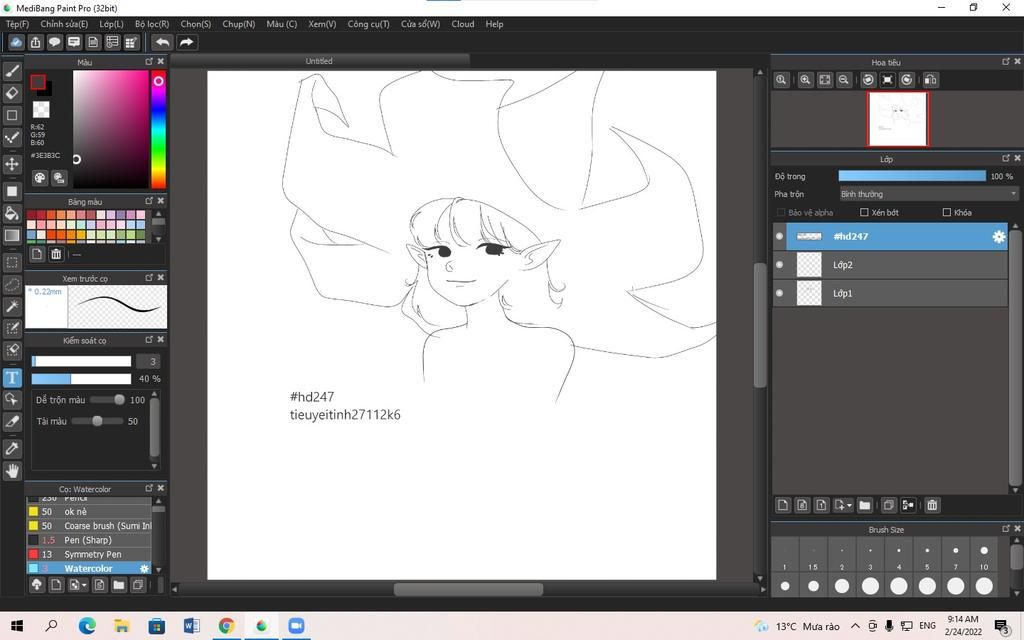Open Chrome from the taskbar

pos(226,626)
